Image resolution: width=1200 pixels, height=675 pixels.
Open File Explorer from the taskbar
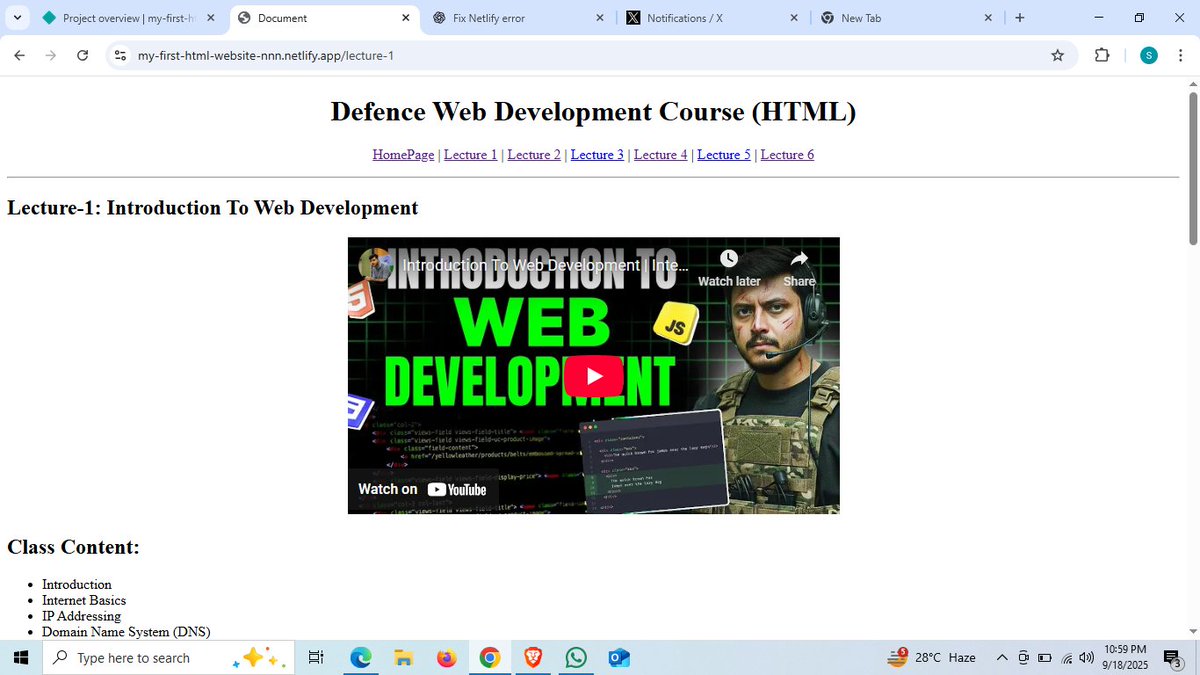pyautogui.click(x=403, y=657)
